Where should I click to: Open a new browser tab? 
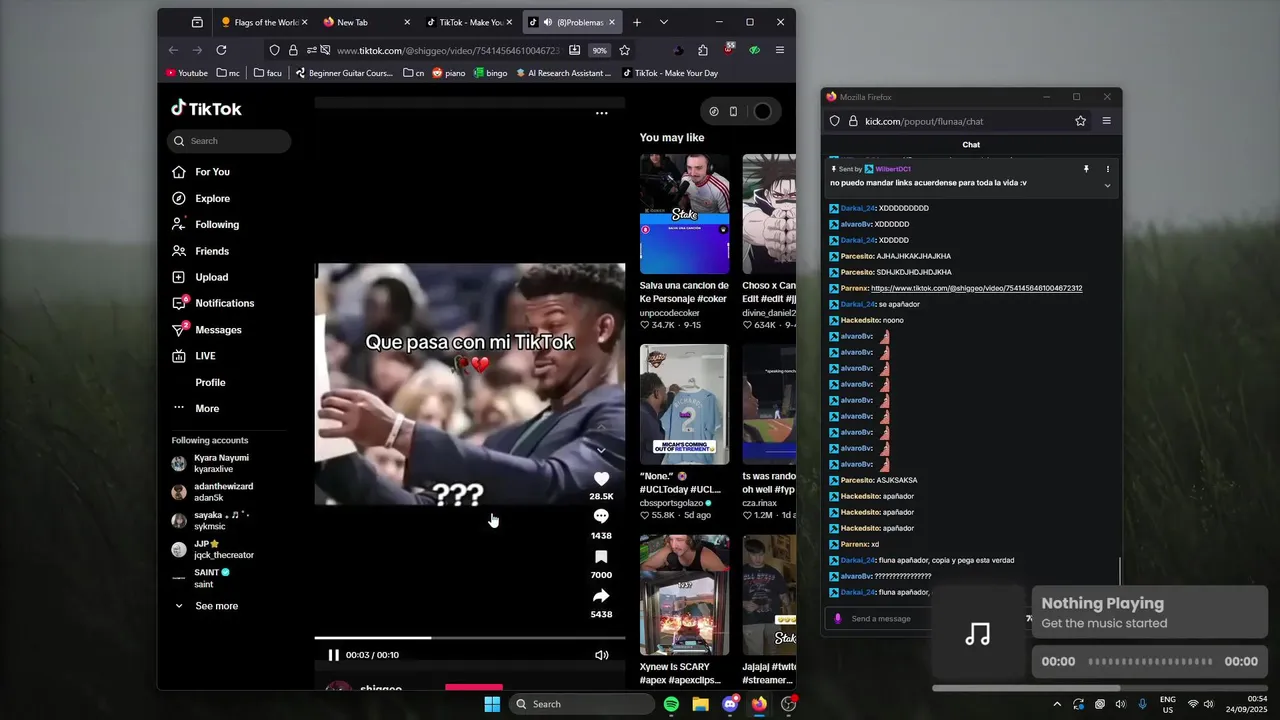(x=637, y=22)
